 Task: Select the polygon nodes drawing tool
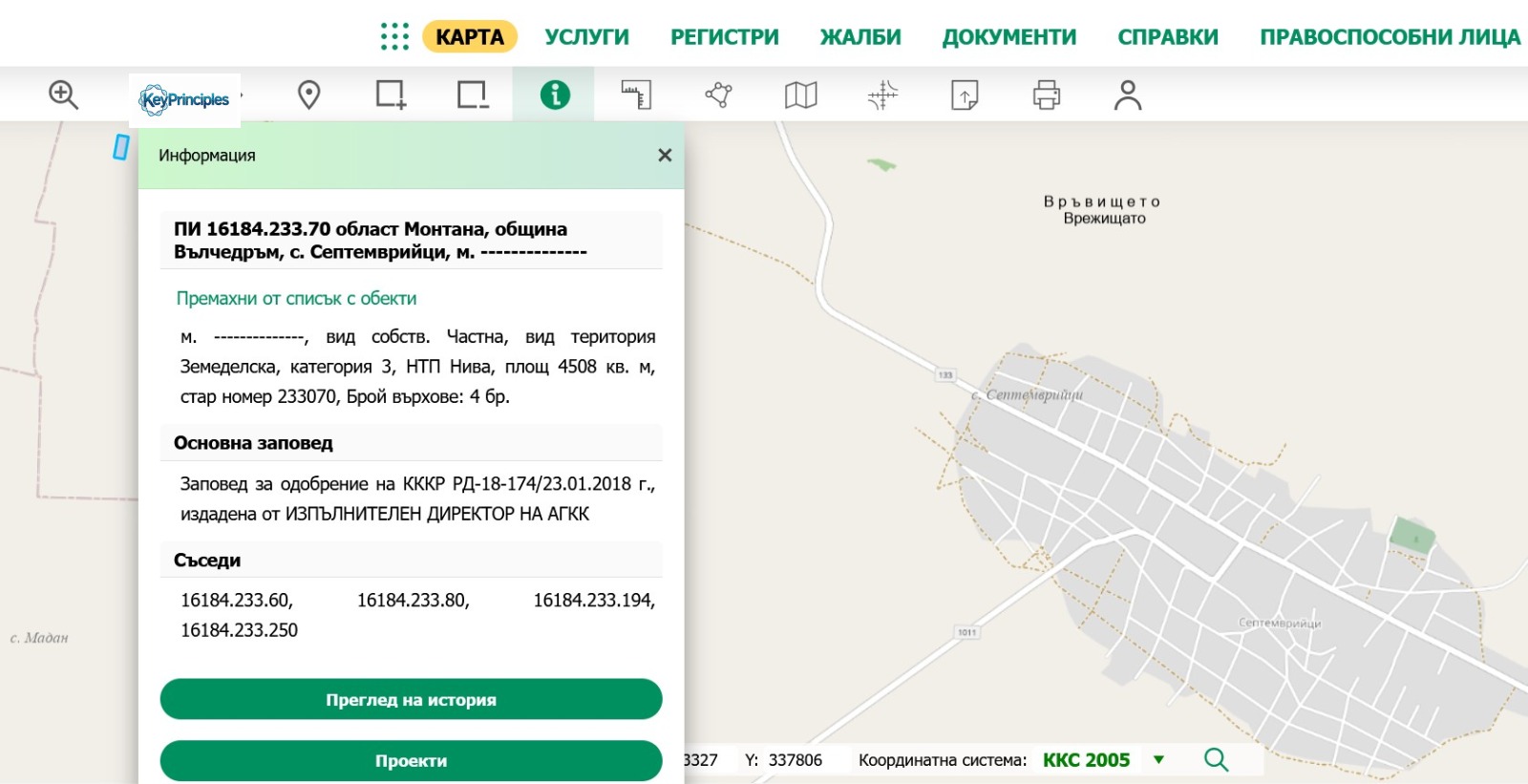(718, 95)
